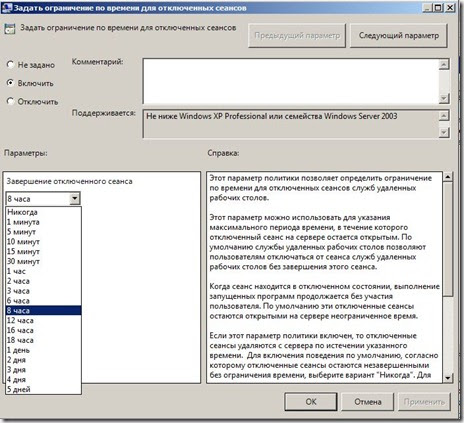Click the Следующий параметр button
464x423 pixels.
click(399, 36)
